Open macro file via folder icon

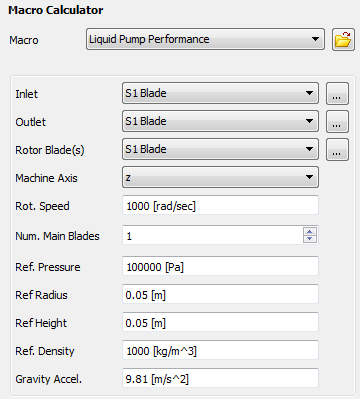[x=343, y=39]
